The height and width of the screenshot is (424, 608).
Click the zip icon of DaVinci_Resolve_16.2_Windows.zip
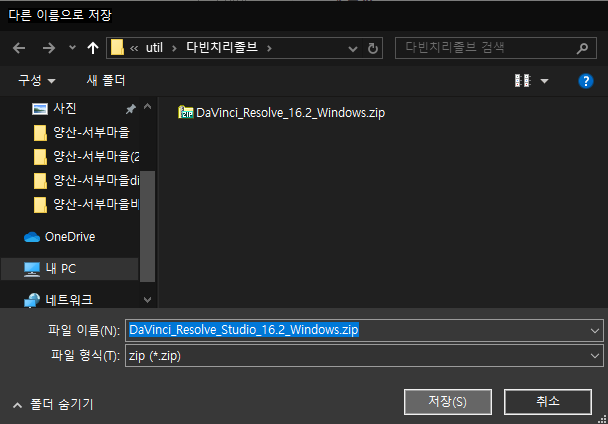pos(185,112)
